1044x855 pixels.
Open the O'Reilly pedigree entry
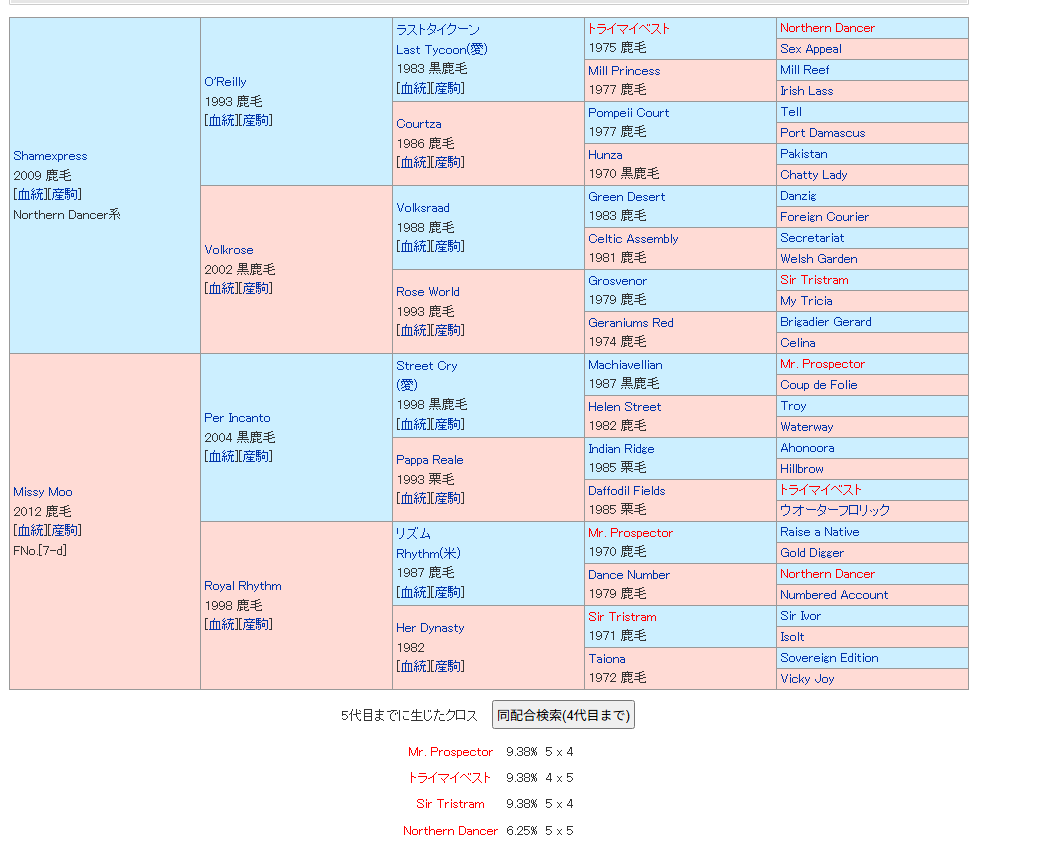coord(225,82)
